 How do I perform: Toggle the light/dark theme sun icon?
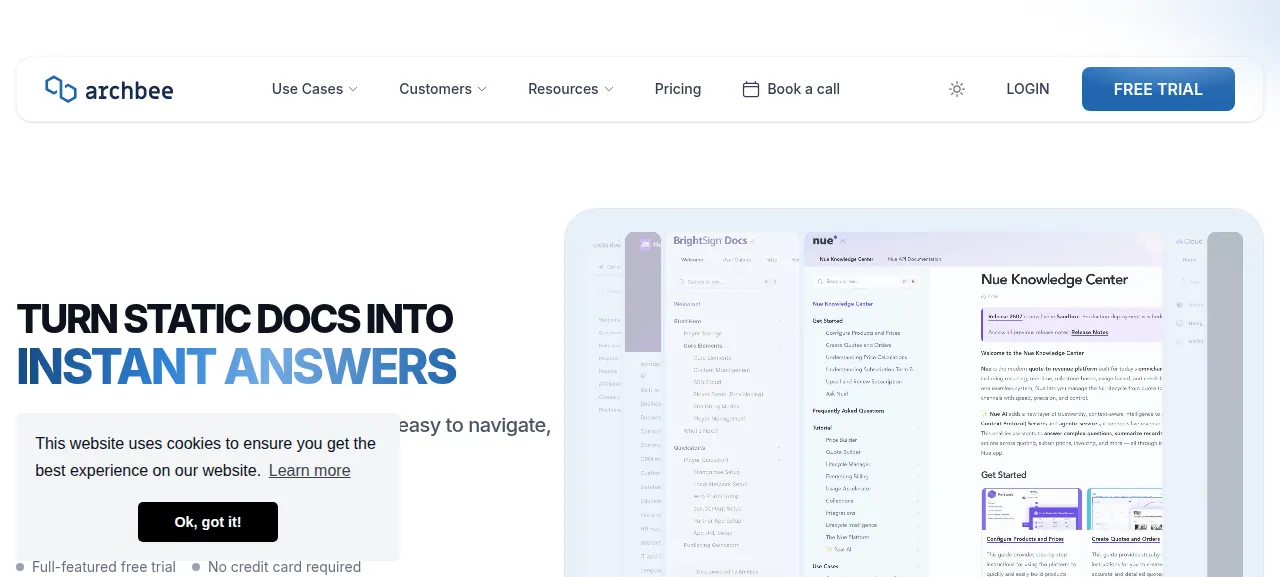957,89
